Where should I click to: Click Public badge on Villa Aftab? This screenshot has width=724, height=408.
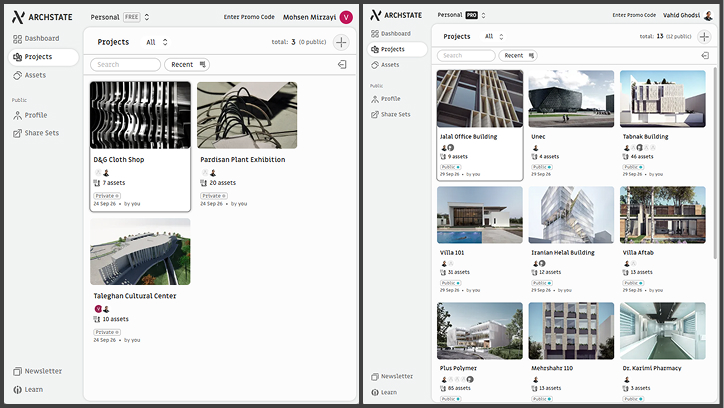633,283
